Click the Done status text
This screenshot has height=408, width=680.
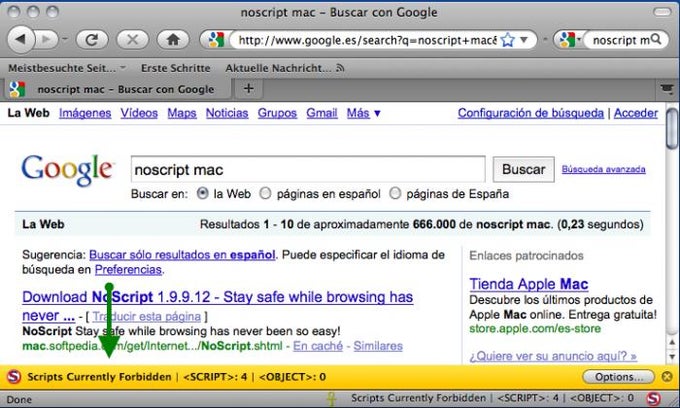tap(19, 399)
